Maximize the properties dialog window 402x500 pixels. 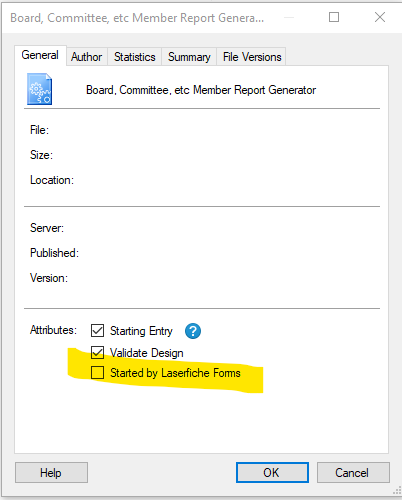coord(334,17)
